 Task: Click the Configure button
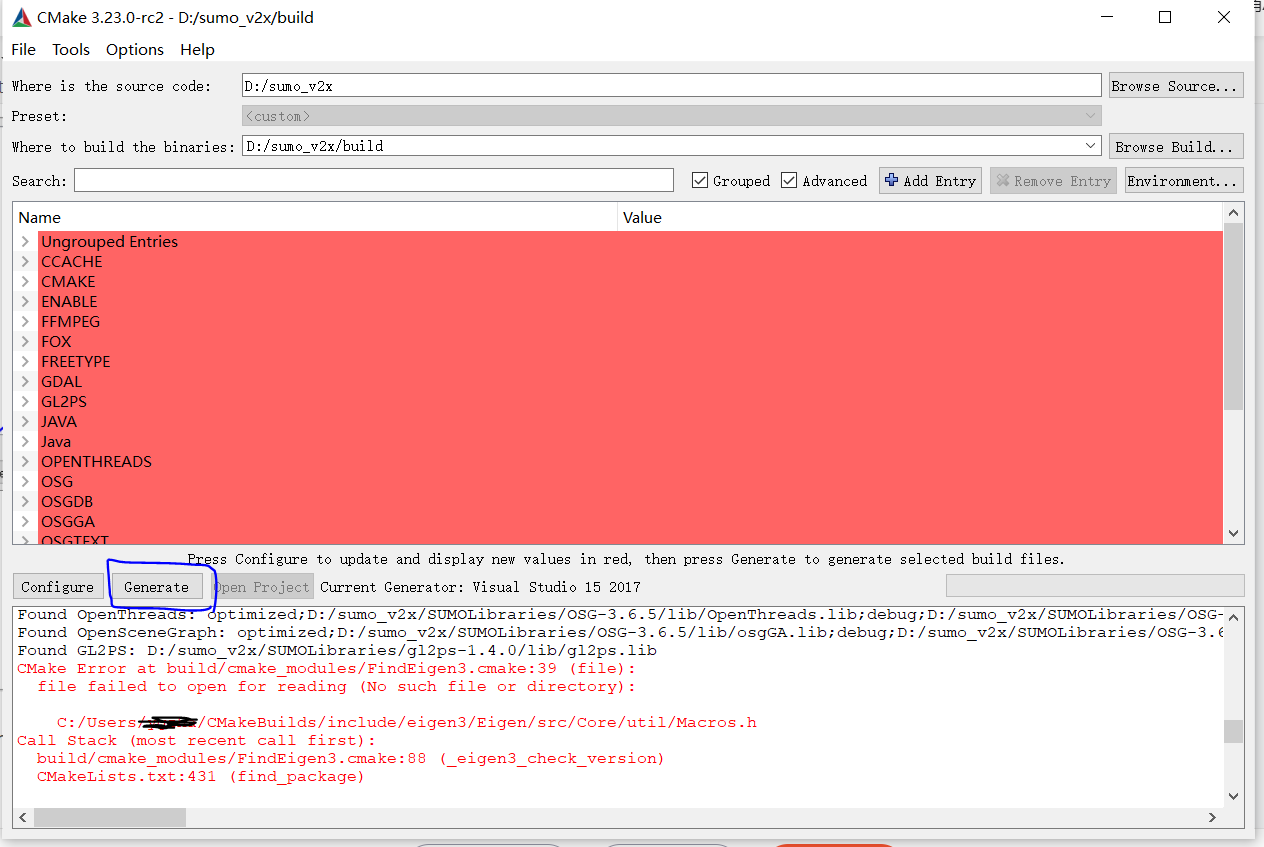pyautogui.click(x=57, y=587)
